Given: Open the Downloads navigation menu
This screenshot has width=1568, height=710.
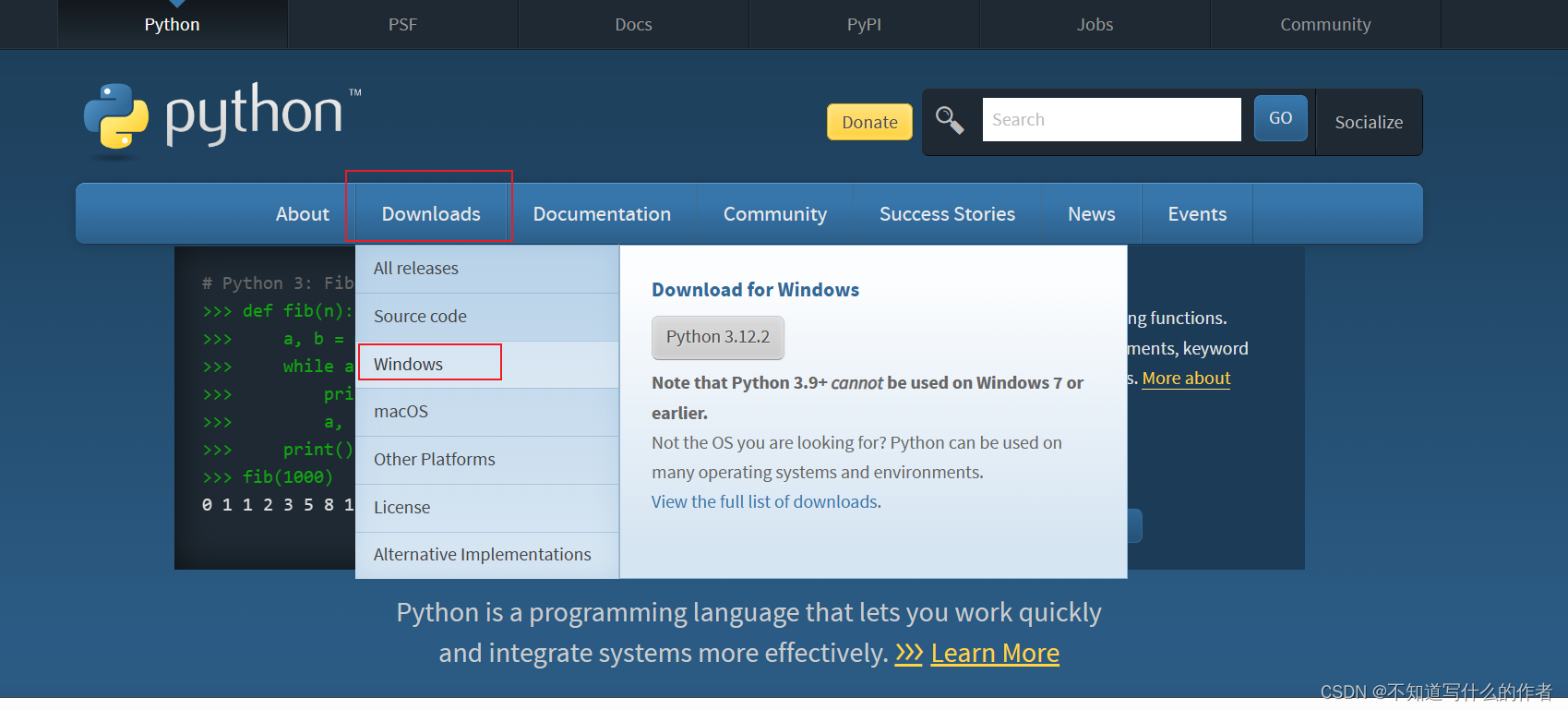Looking at the screenshot, I should [431, 214].
